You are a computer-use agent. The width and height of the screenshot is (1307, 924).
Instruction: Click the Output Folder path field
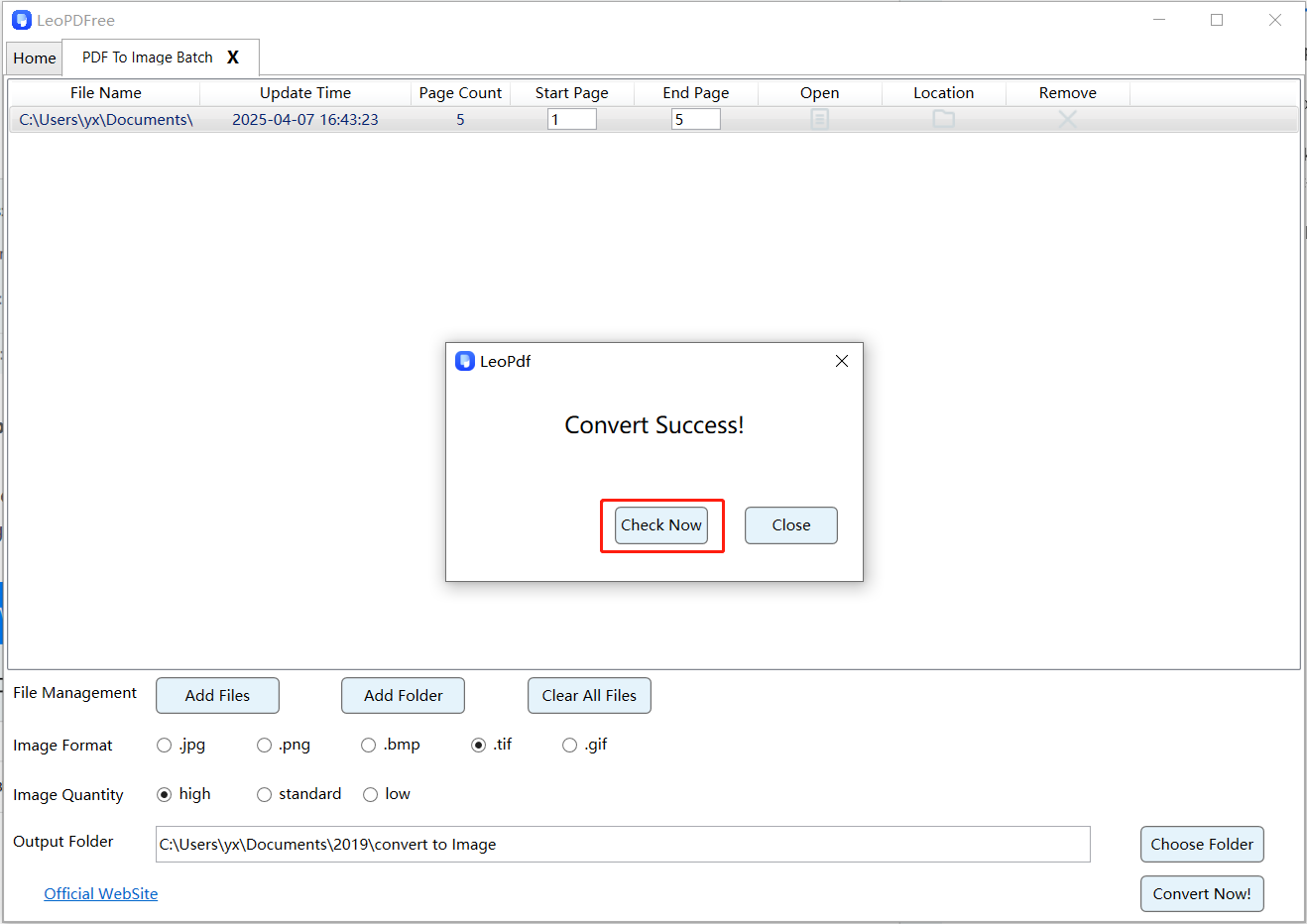tap(623, 845)
